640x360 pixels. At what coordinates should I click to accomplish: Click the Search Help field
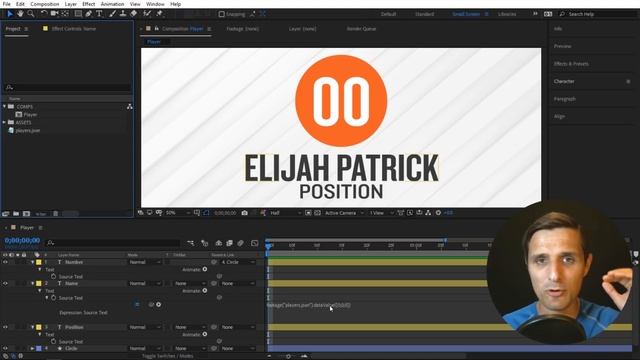click(598, 14)
